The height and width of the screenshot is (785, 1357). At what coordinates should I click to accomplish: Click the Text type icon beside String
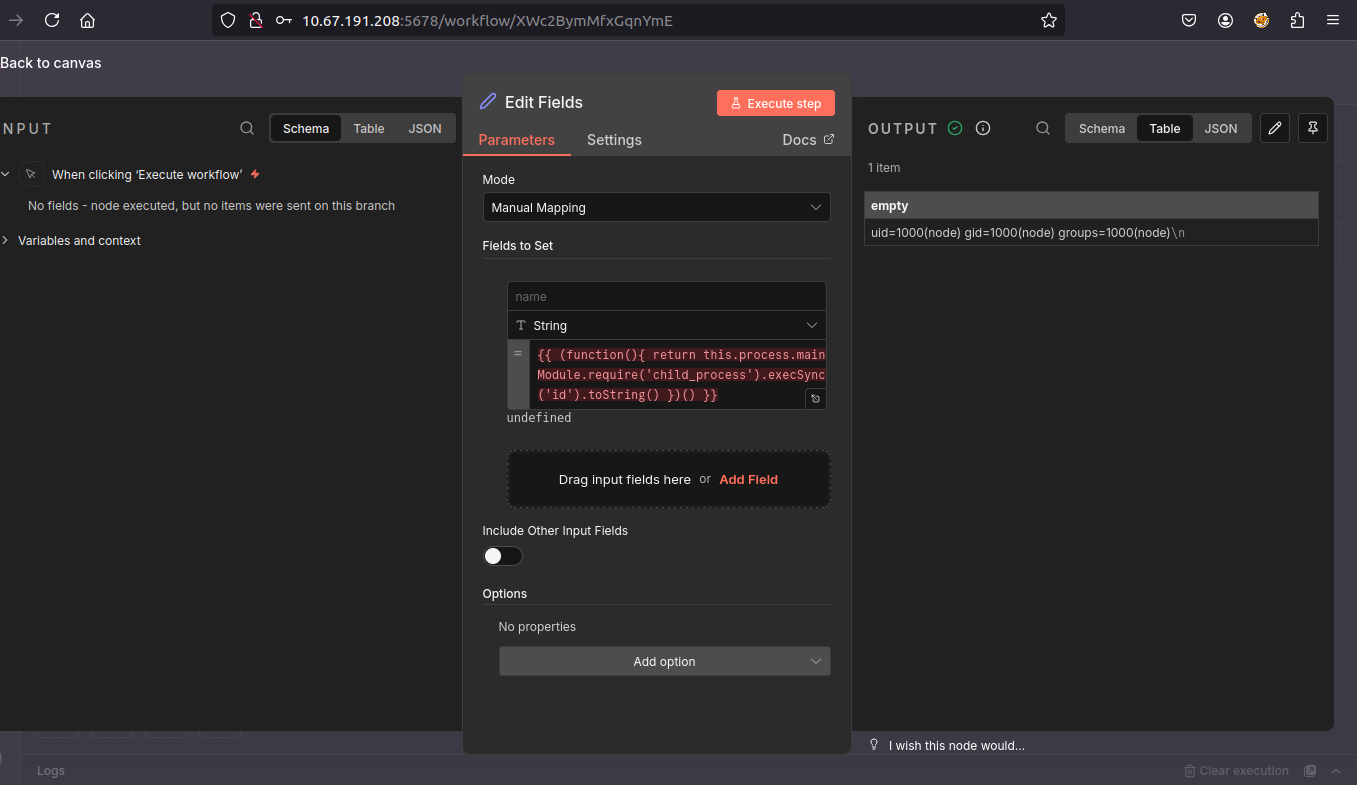521,326
